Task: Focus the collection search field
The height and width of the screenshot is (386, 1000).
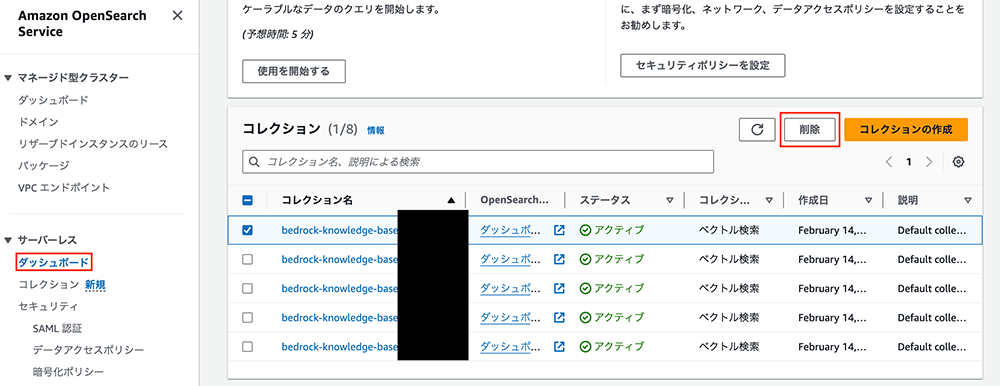Action: tap(478, 162)
